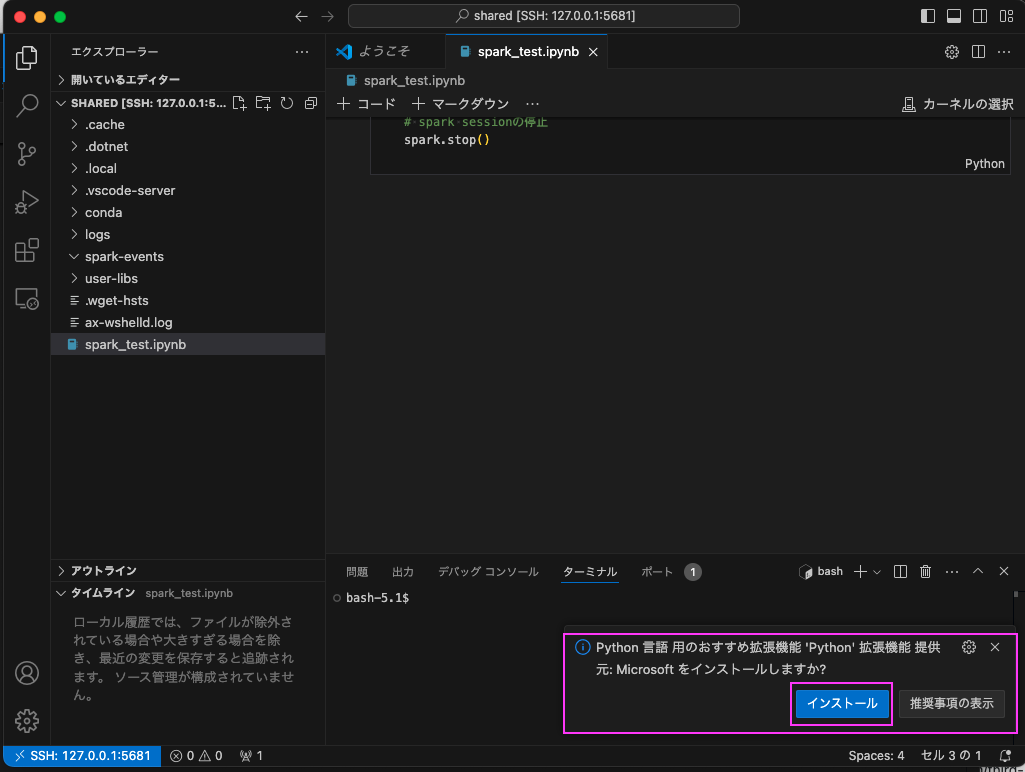Create a new folder in SHARED folder
Viewport: 1025px width, 772px height.
click(x=263, y=103)
